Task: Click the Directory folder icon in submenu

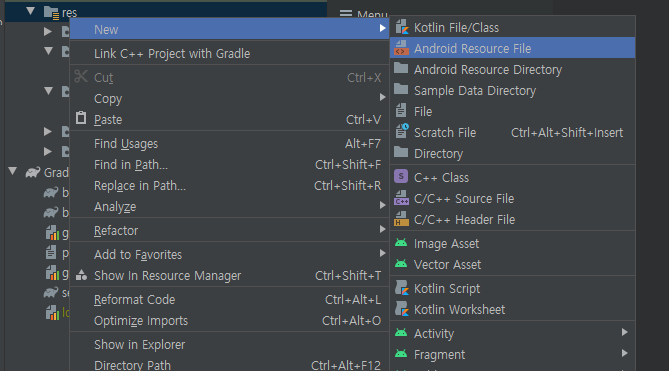Action: coord(401,152)
